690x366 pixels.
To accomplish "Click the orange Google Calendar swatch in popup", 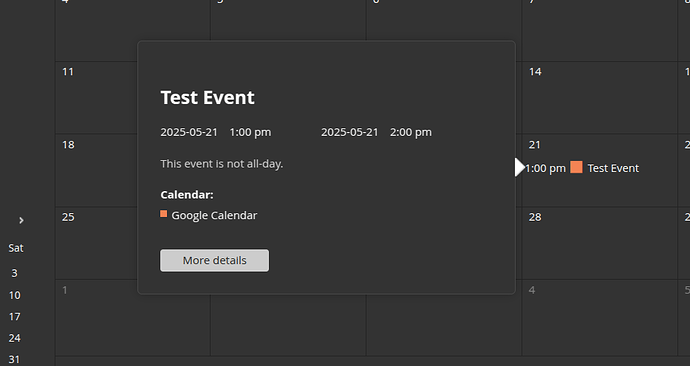I will coord(164,214).
